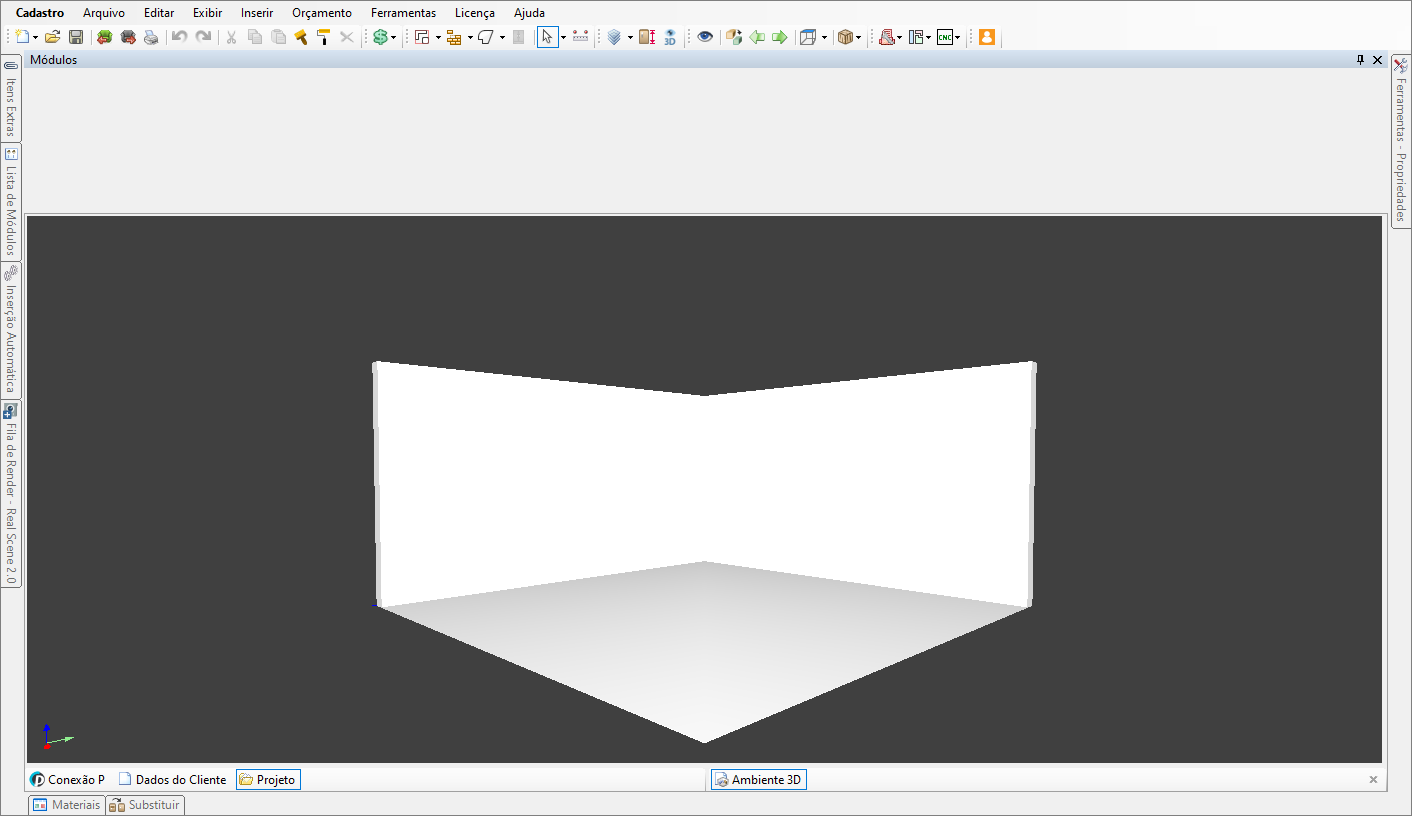Expand the wall layout tool dropdown
1412x816 pixels.
click(438, 37)
